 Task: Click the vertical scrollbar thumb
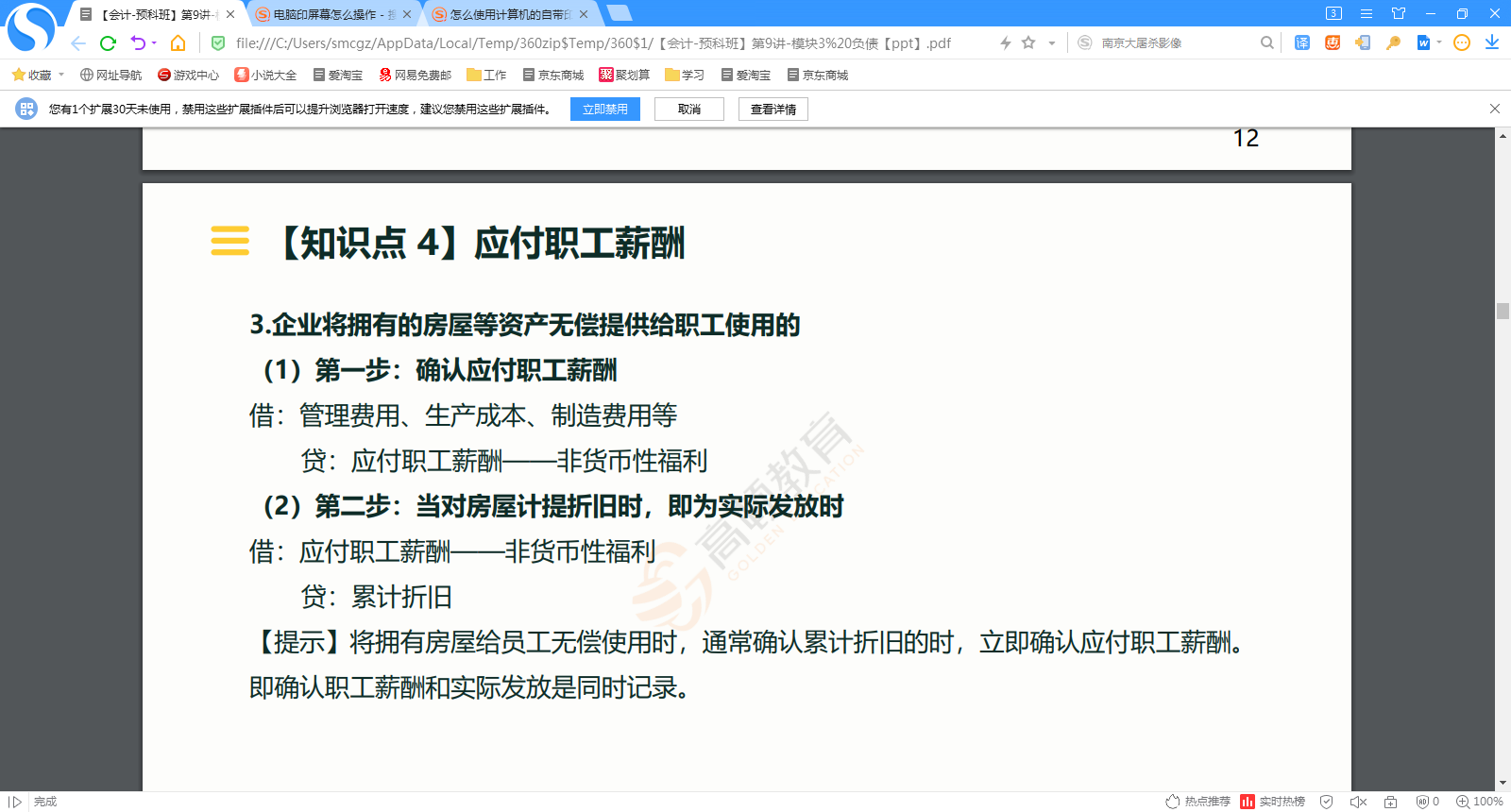point(1503,311)
